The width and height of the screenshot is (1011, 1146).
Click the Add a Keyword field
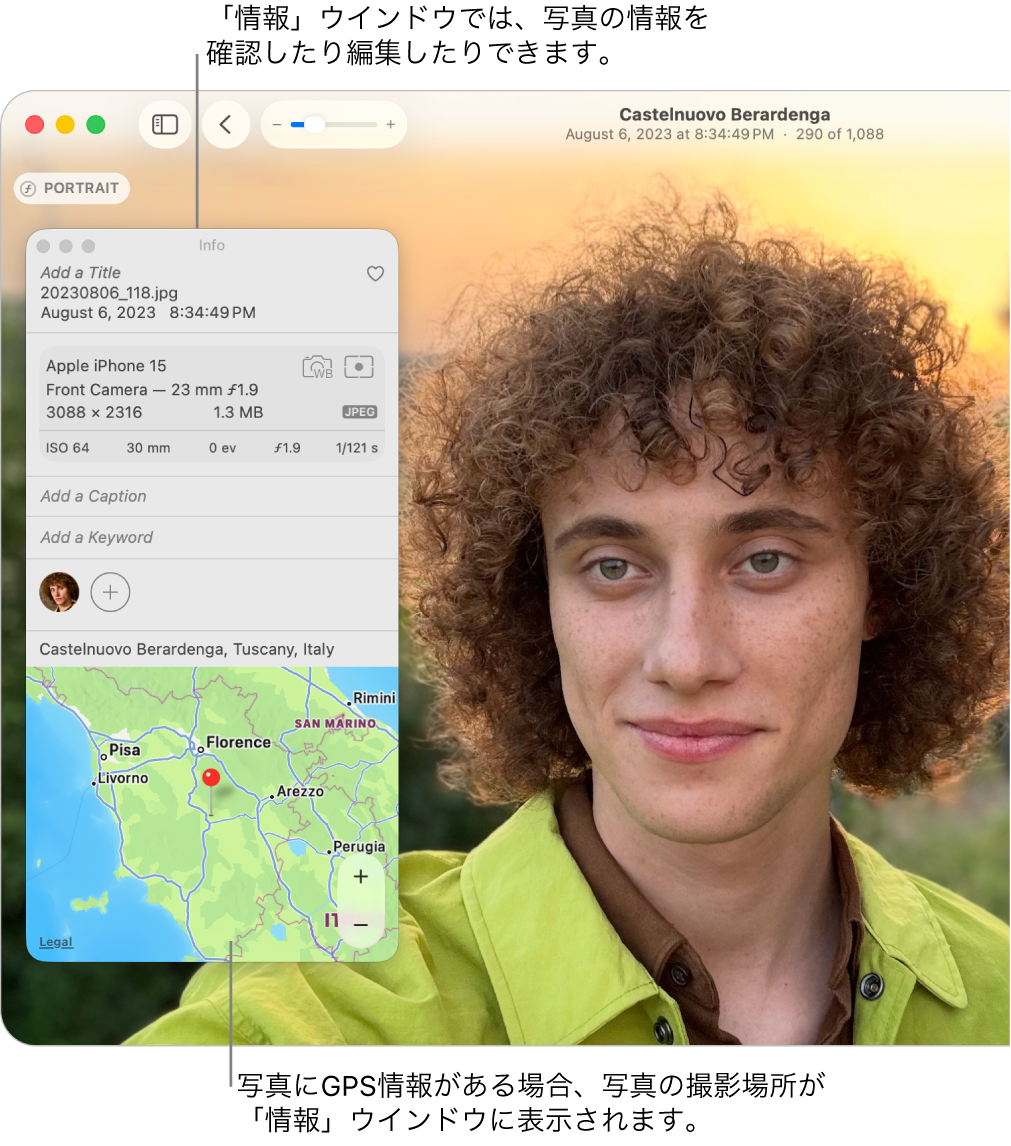[95, 537]
